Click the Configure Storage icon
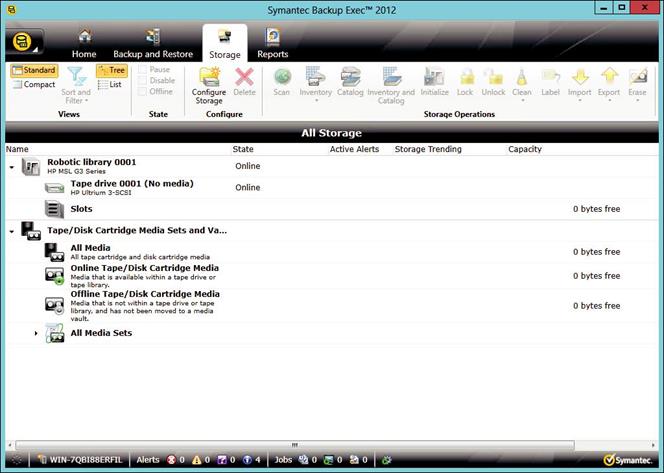 [209, 77]
